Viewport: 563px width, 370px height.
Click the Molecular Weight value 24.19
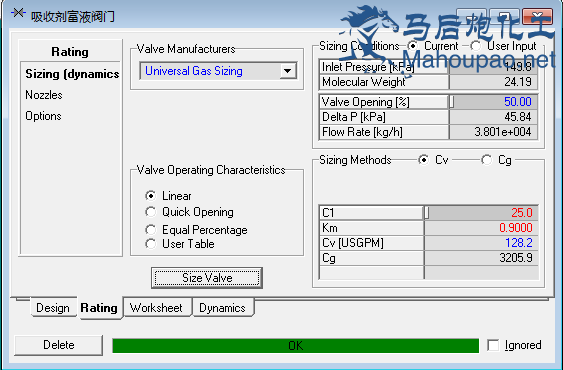pos(493,82)
